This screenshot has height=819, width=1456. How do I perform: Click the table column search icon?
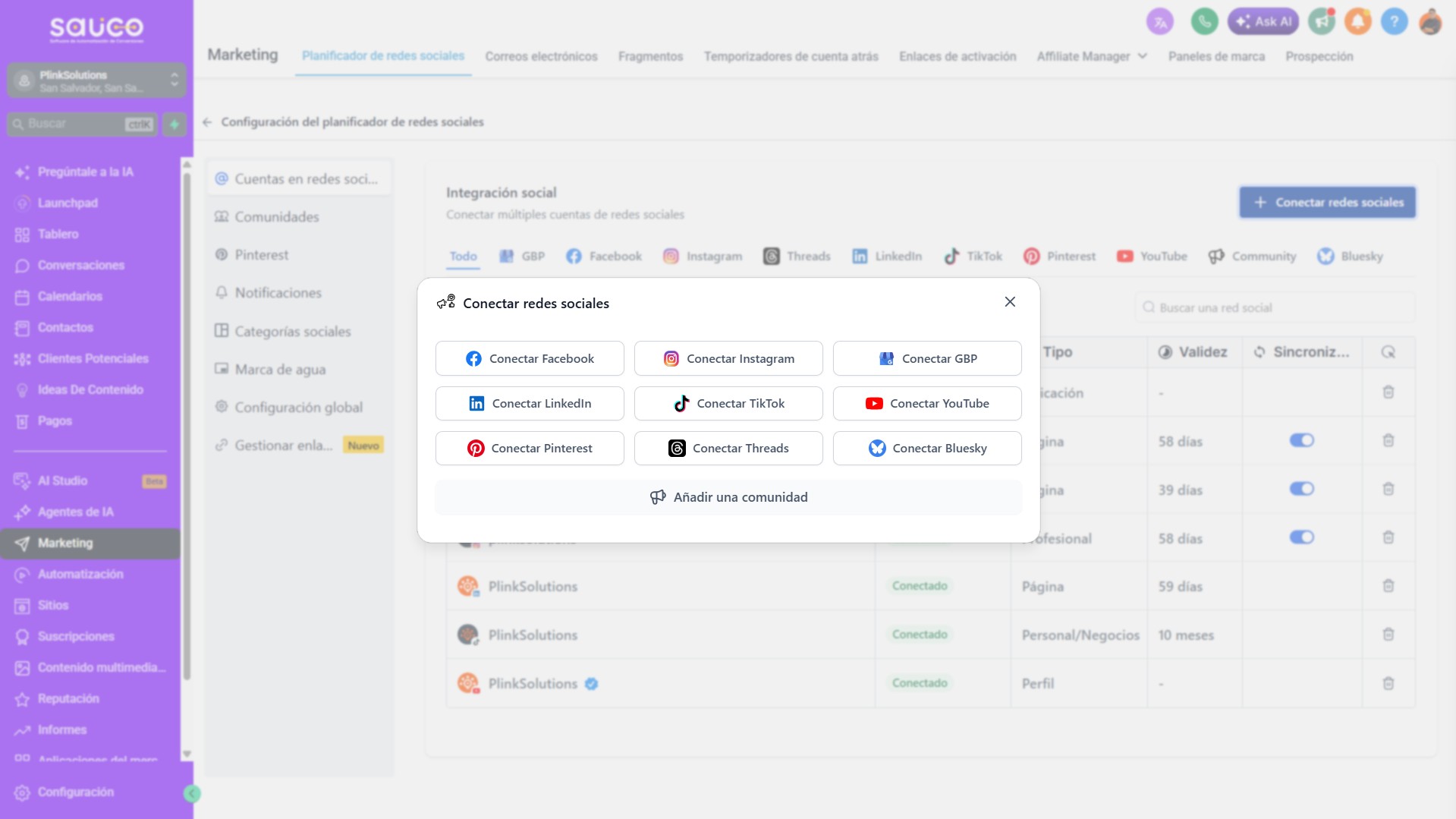pos(1388,352)
